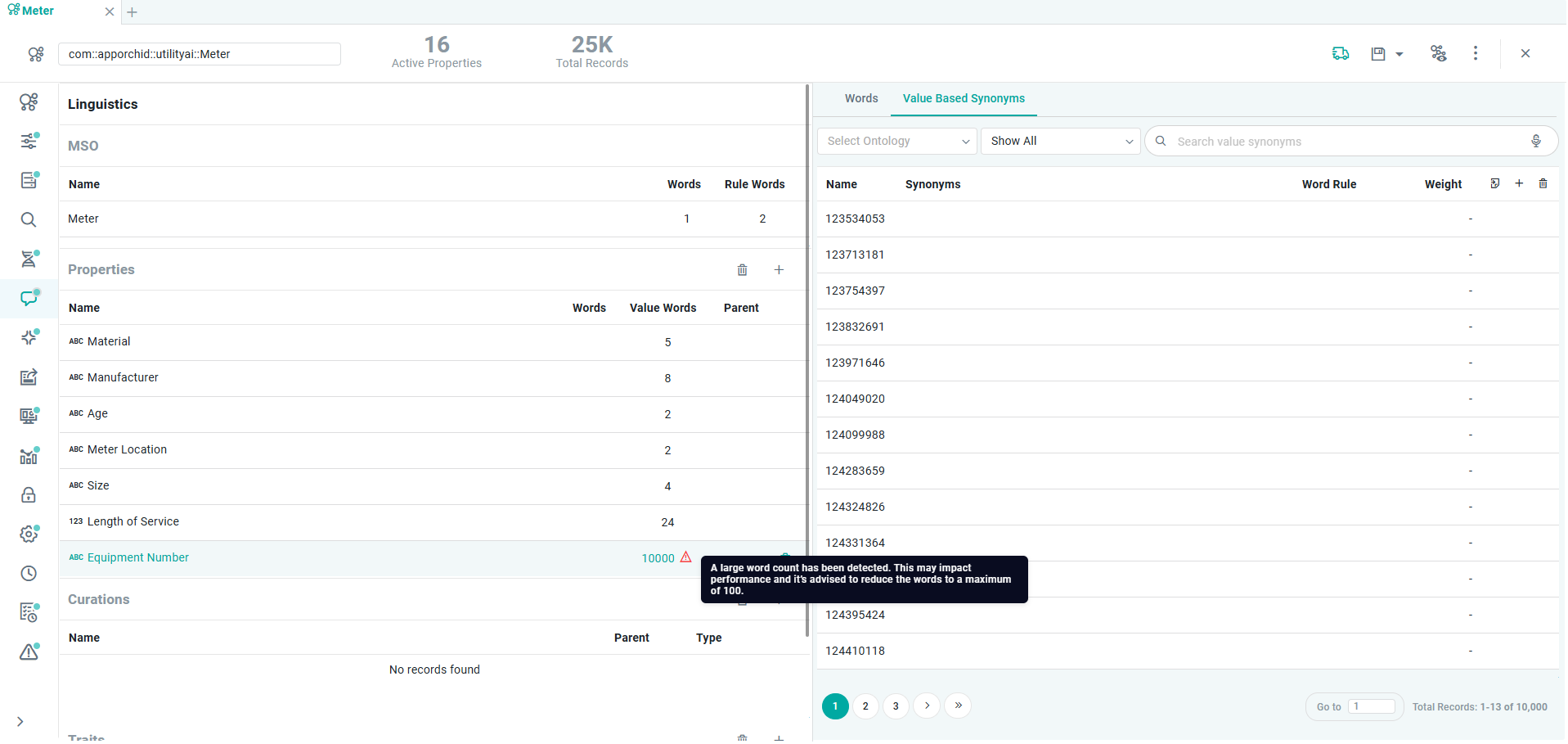Switch to the Words tab
This screenshot has width=1568, height=744.
[x=860, y=98]
